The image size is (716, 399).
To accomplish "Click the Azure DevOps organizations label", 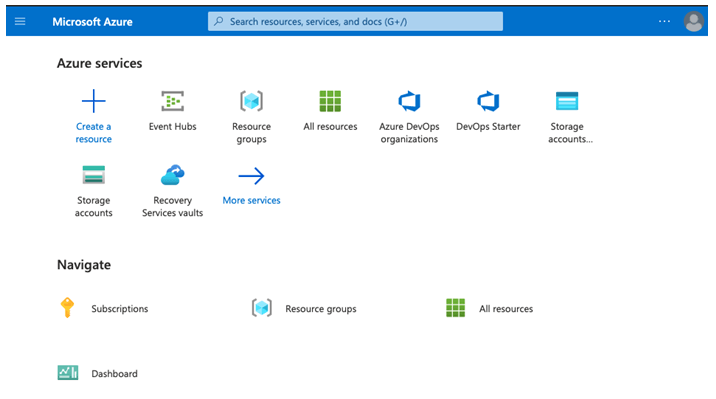I will [409, 133].
